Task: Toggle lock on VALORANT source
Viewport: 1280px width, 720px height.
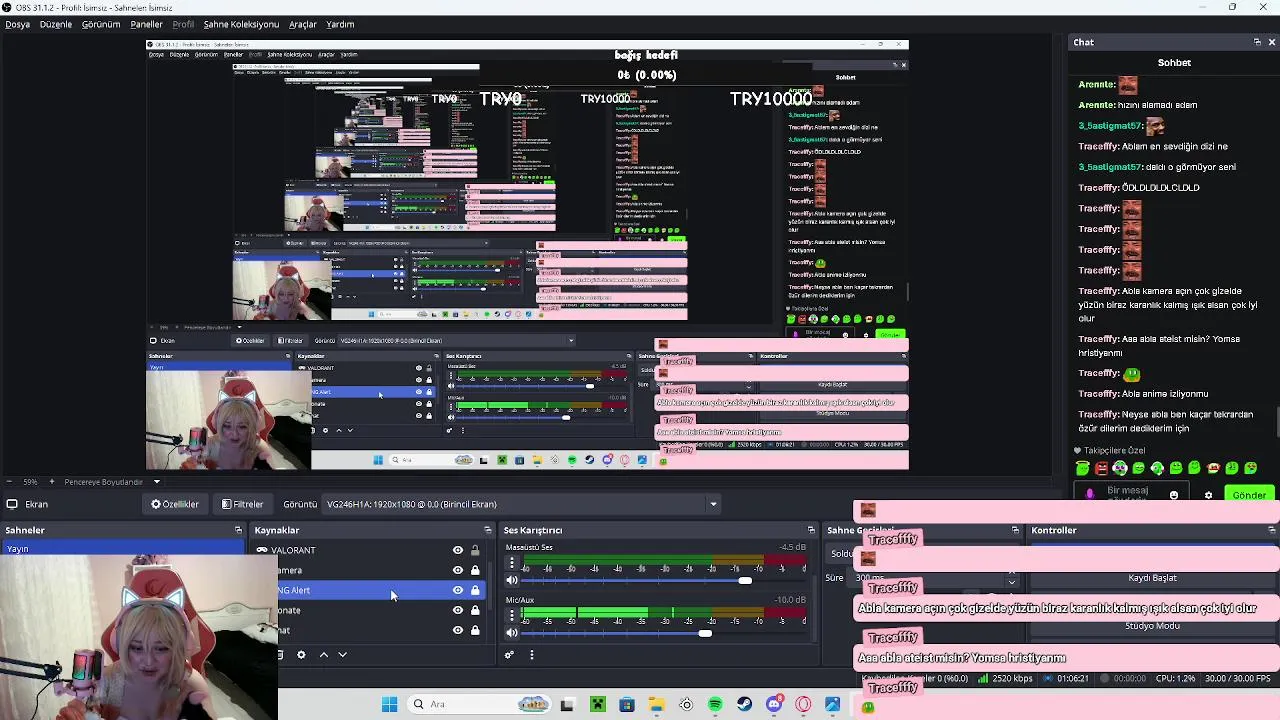Action: tap(475, 550)
